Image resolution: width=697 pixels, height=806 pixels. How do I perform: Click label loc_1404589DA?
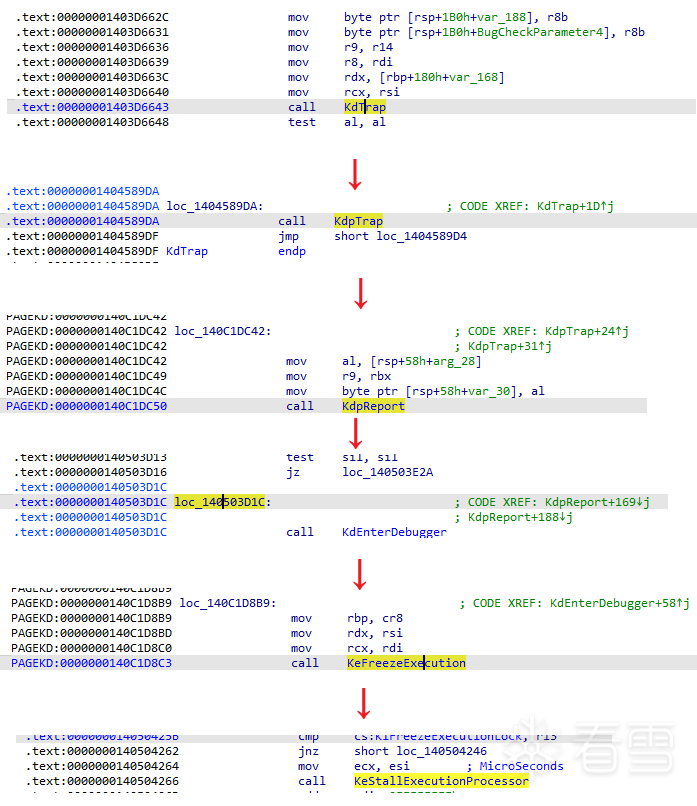(x=214, y=206)
